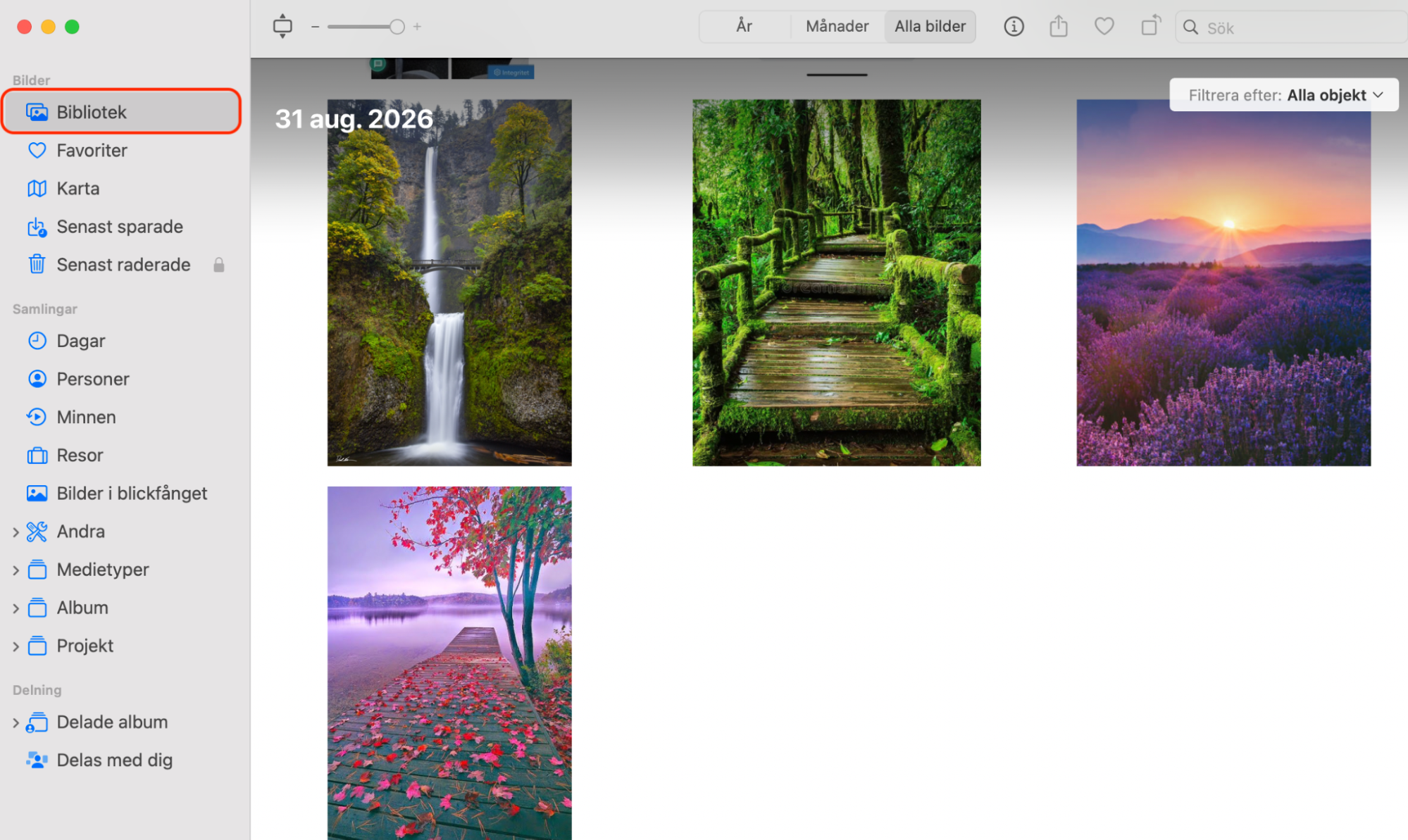The image size is (1408, 840).
Task: Open the info inspector button
Action: (x=1014, y=27)
